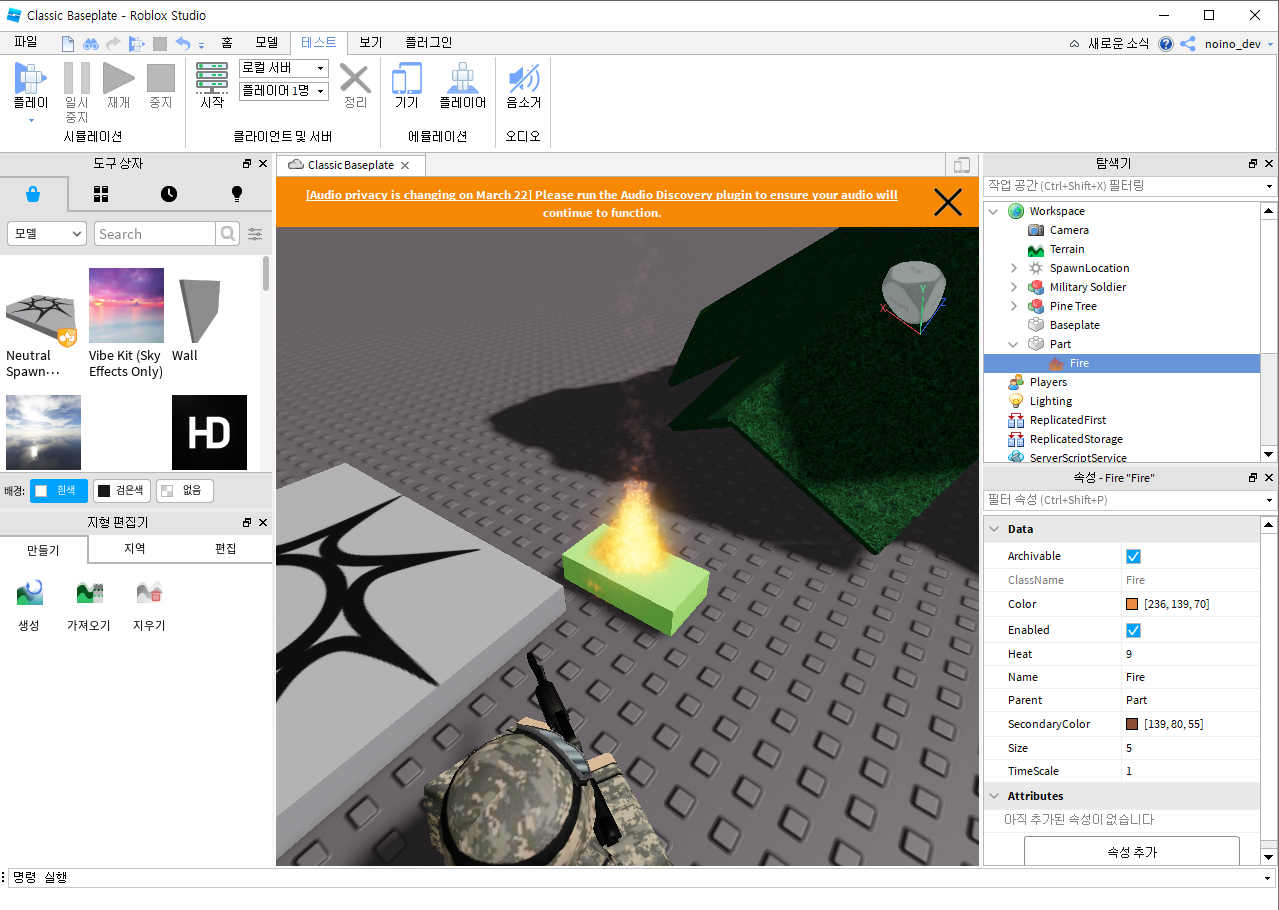Screen dimensions: 1279x910
Task: Click the Pause (일시 중지) icon
Action: tap(77, 78)
